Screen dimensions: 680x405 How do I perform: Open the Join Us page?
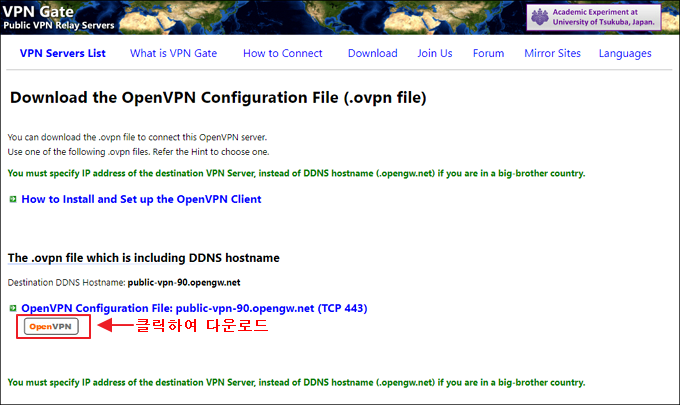[x=435, y=53]
